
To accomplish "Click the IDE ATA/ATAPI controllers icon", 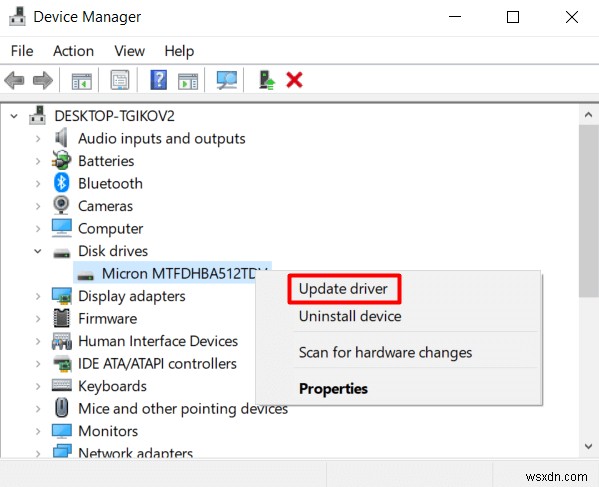I will click(x=62, y=364).
